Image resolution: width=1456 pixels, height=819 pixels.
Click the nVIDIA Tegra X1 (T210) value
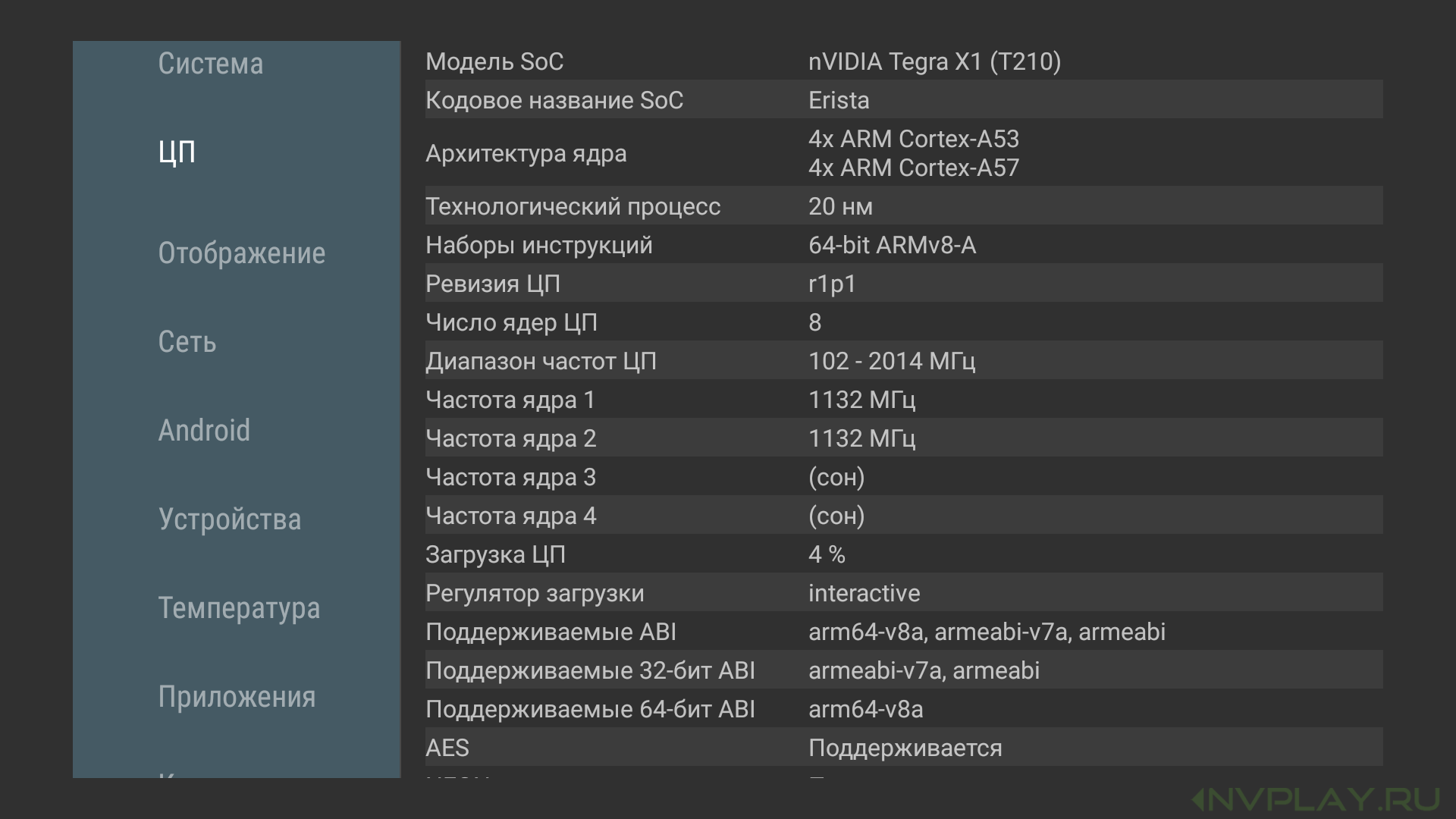(x=934, y=61)
